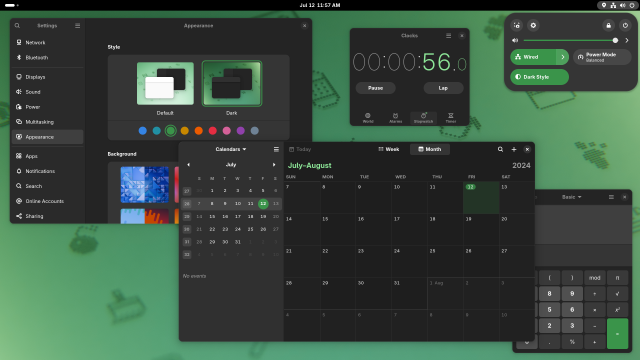Choose the orange accent color
This screenshot has width=640, height=360.
tap(199, 131)
